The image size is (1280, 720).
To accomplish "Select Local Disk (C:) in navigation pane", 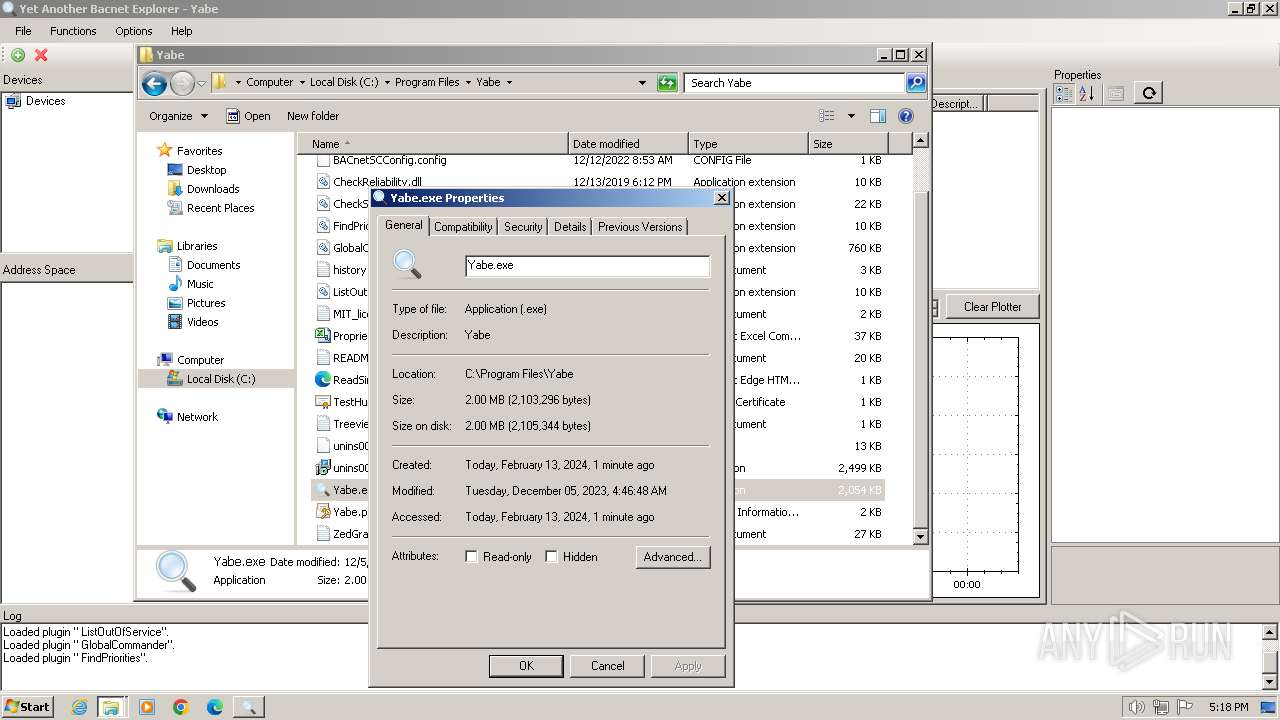I will (216, 379).
